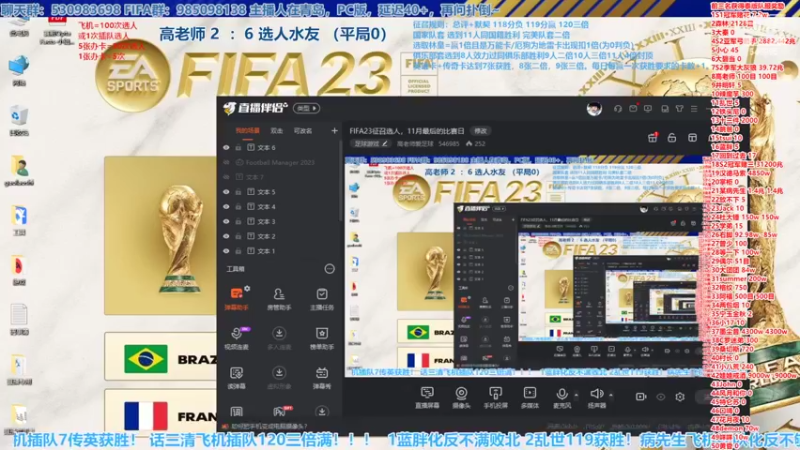The image size is (800, 450).
Task: Open the hamburger menu in title bar
Action: click(694, 109)
